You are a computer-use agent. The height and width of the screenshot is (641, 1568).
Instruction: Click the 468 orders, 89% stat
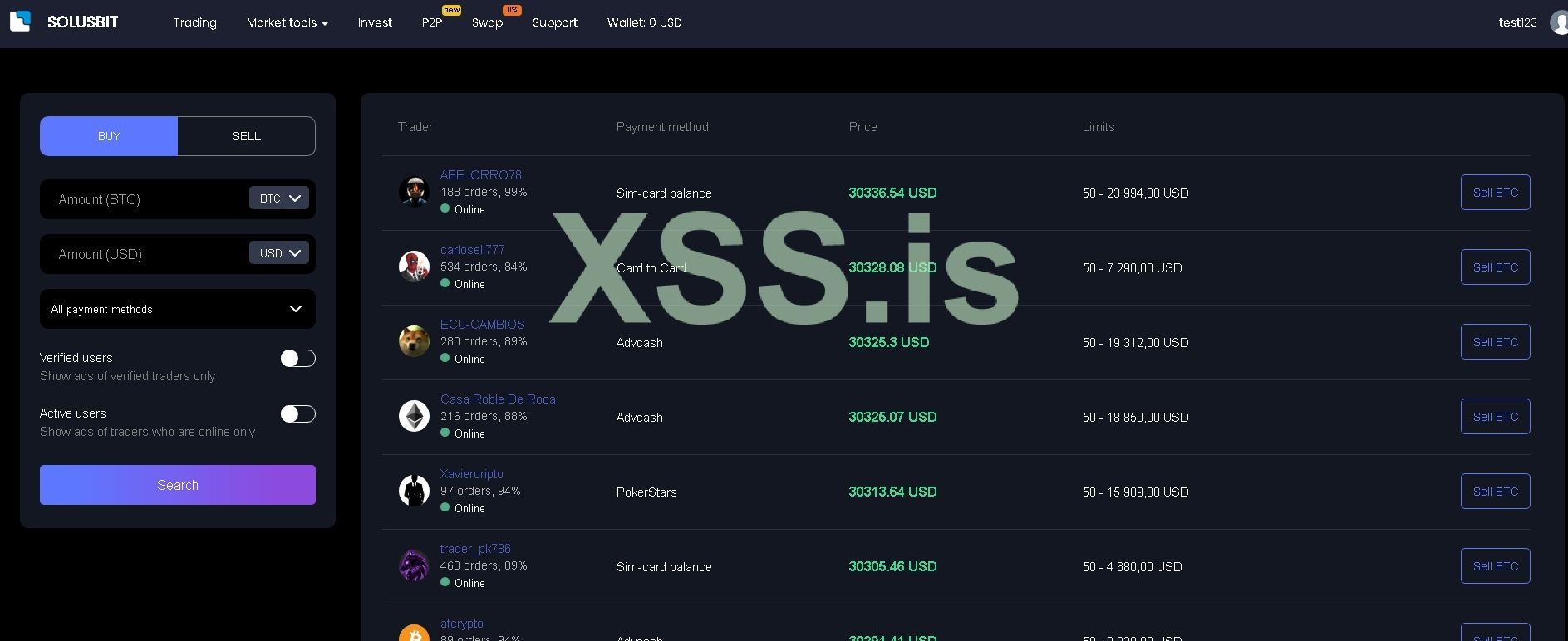484,565
